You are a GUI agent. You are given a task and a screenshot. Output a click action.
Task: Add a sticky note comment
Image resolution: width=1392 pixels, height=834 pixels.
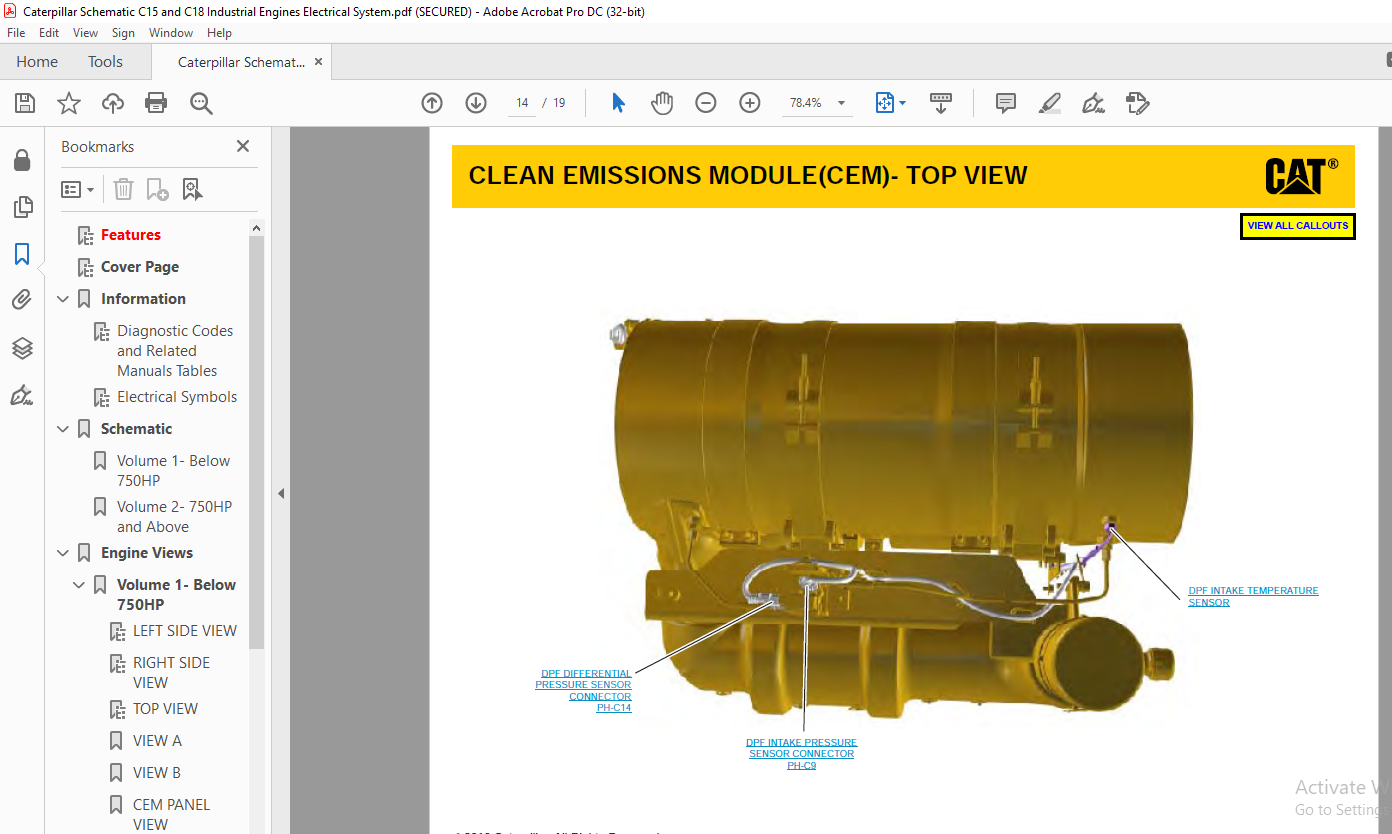click(1006, 103)
